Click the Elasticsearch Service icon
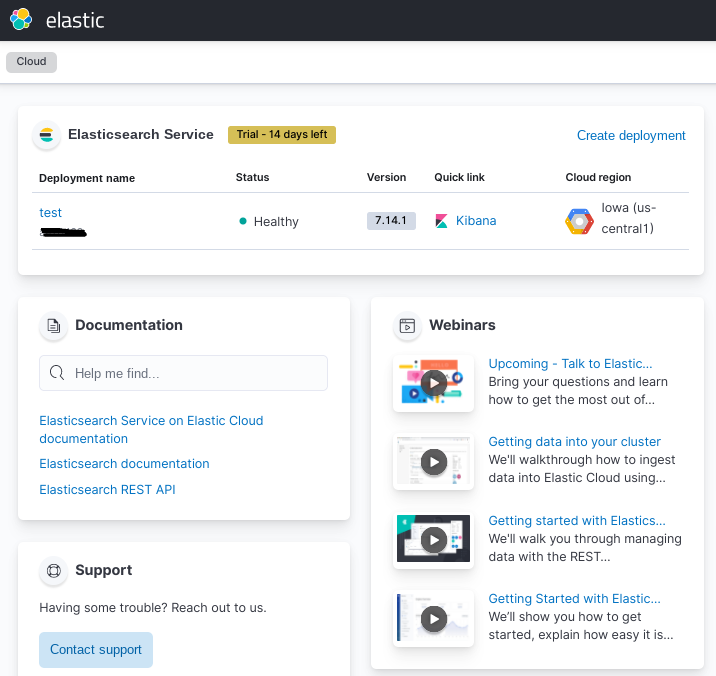The width and height of the screenshot is (716, 676). tap(47, 135)
